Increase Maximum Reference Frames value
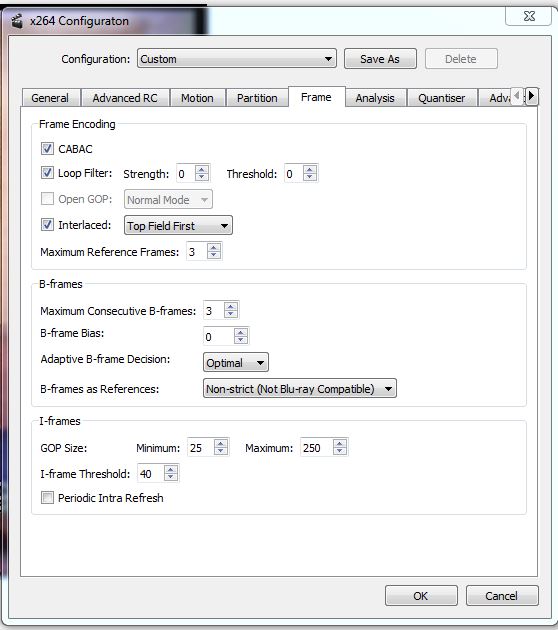Viewport: 558px width, 630px height. click(x=214, y=248)
